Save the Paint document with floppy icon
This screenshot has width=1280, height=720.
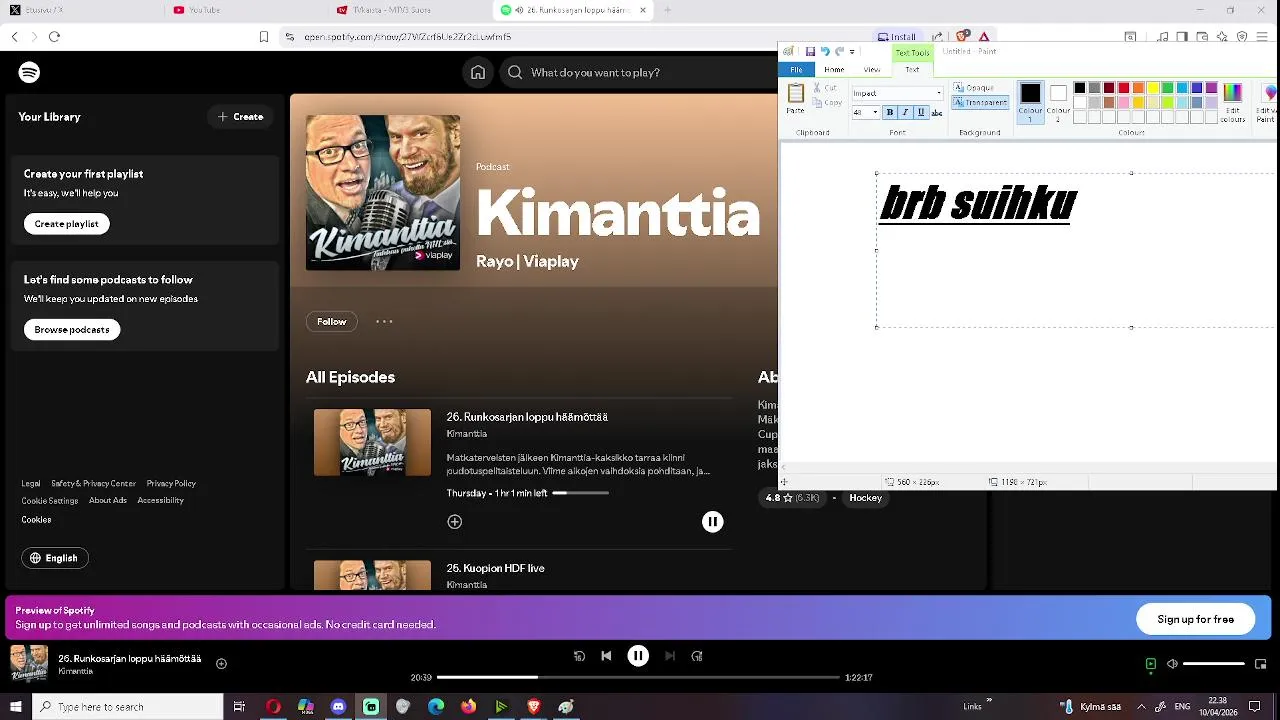[x=810, y=52]
